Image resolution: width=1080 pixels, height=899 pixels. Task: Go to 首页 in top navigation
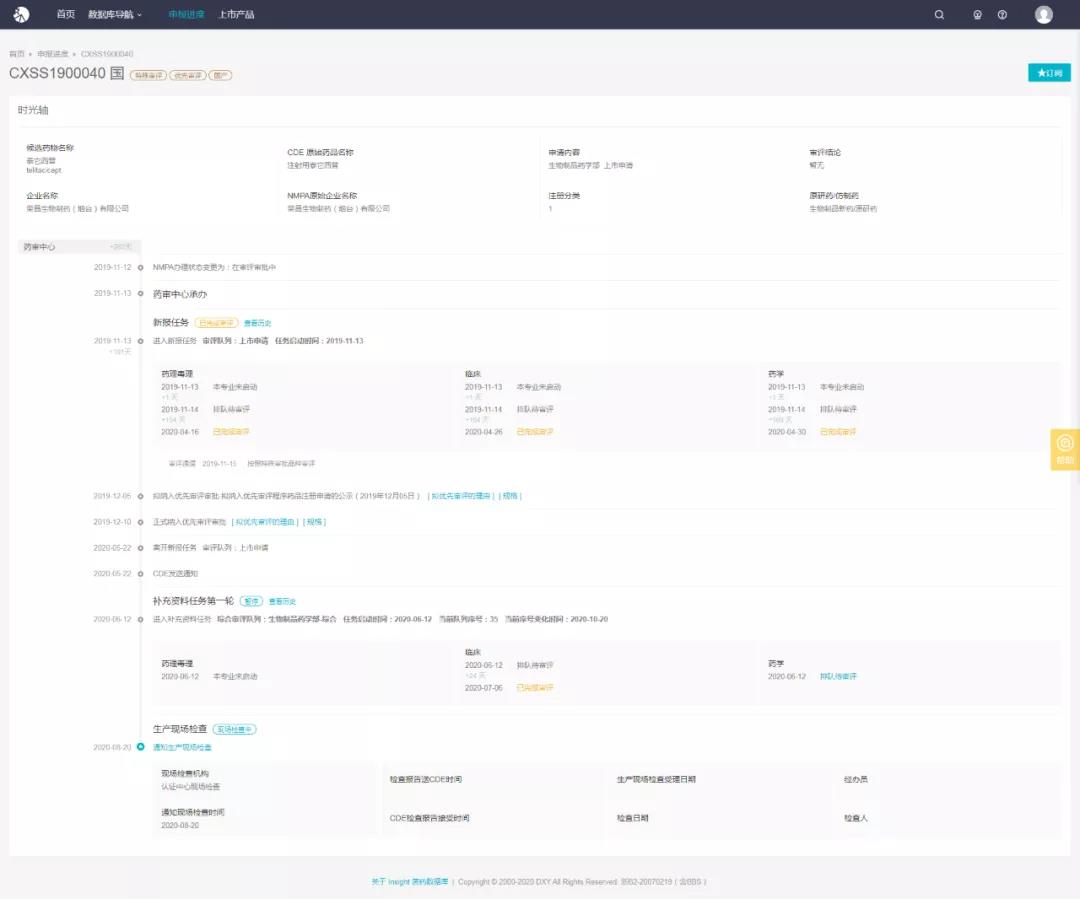coord(65,15)
